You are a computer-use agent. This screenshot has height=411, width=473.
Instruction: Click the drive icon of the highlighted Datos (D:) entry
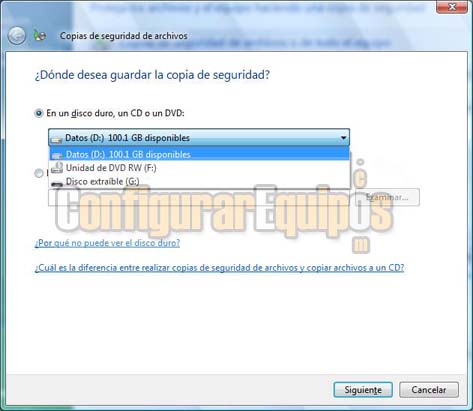coord(57,155)
